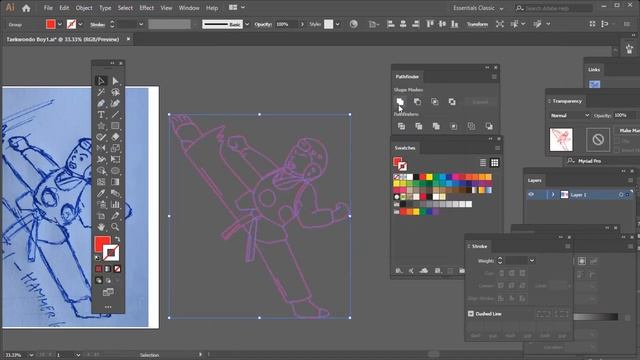Click the Merge pathfinder icon
Viewport: 640px width, 360px height.
coord(436,126)
